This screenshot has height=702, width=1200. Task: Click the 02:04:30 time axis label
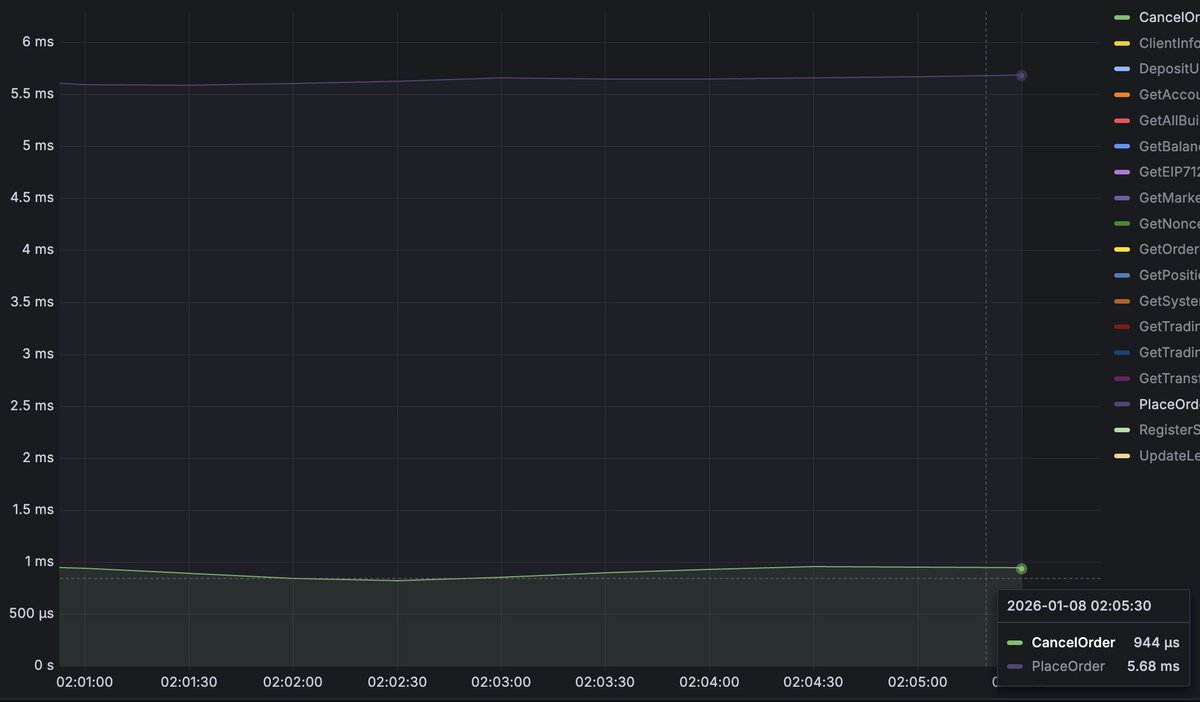(813, 682)
